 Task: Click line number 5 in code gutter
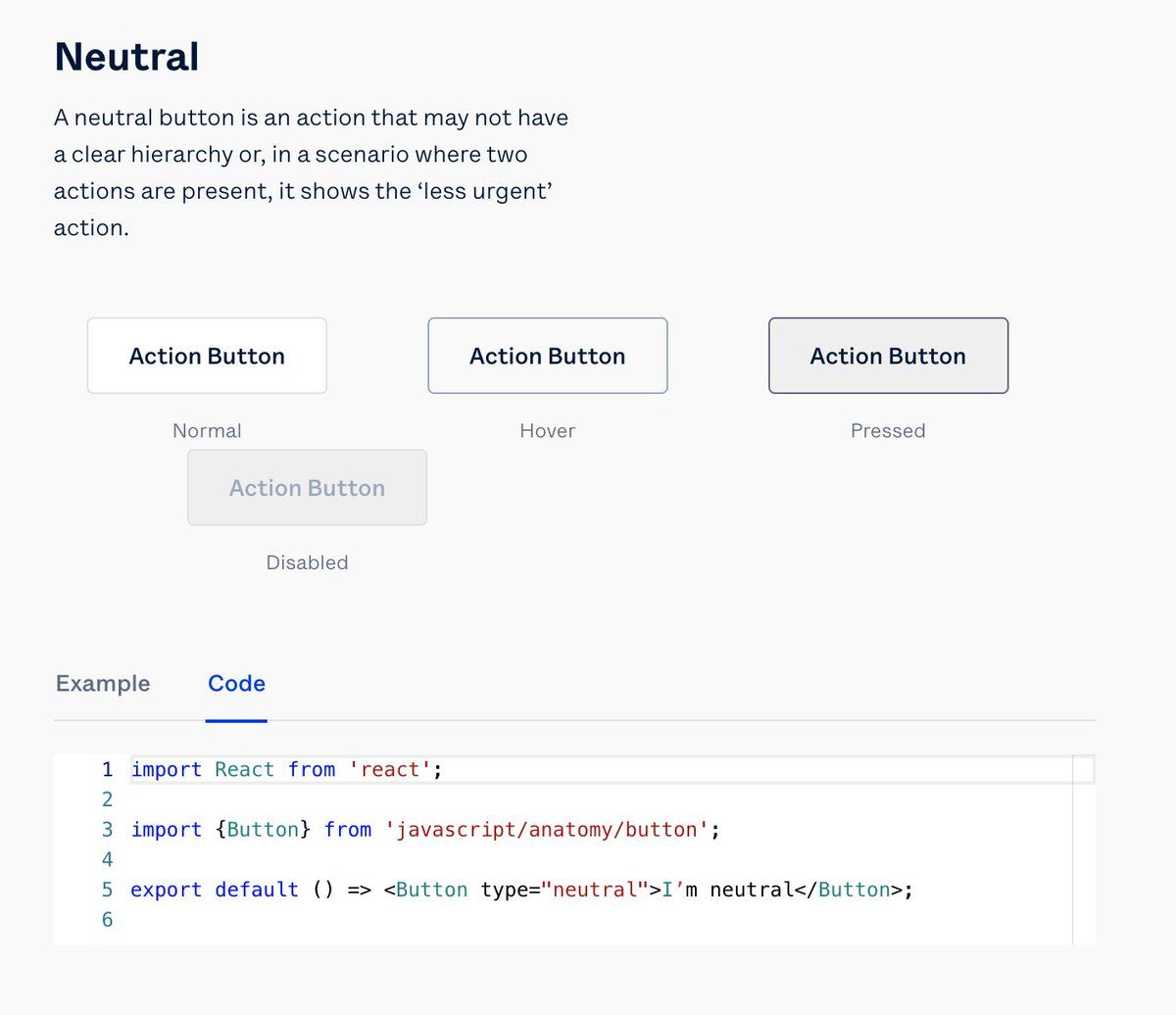pos(107,890)
